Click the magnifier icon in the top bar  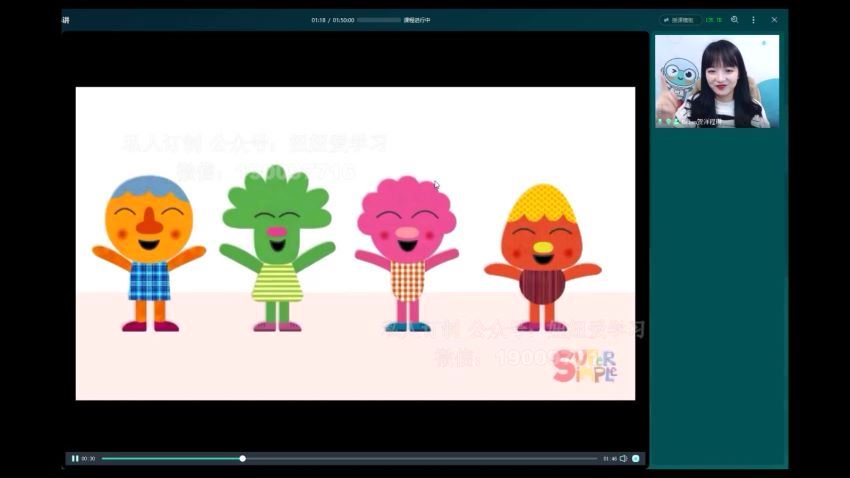(x=735, y=20)
